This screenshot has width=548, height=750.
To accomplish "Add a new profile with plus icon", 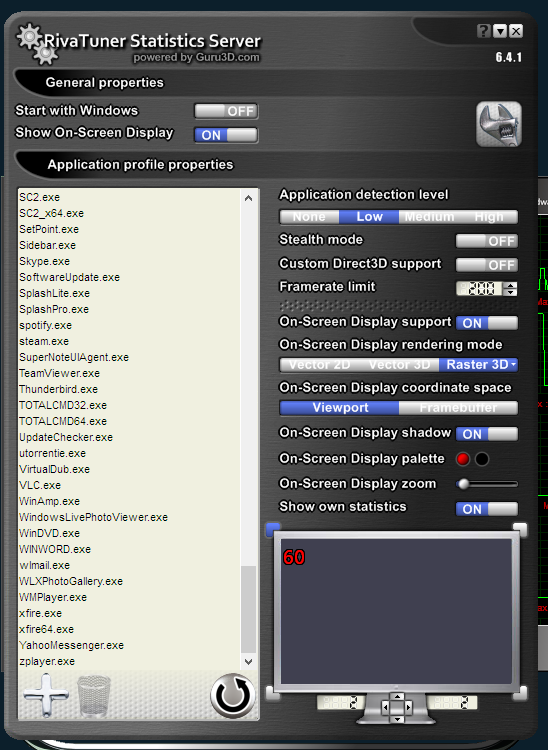I will coord(46,695).
